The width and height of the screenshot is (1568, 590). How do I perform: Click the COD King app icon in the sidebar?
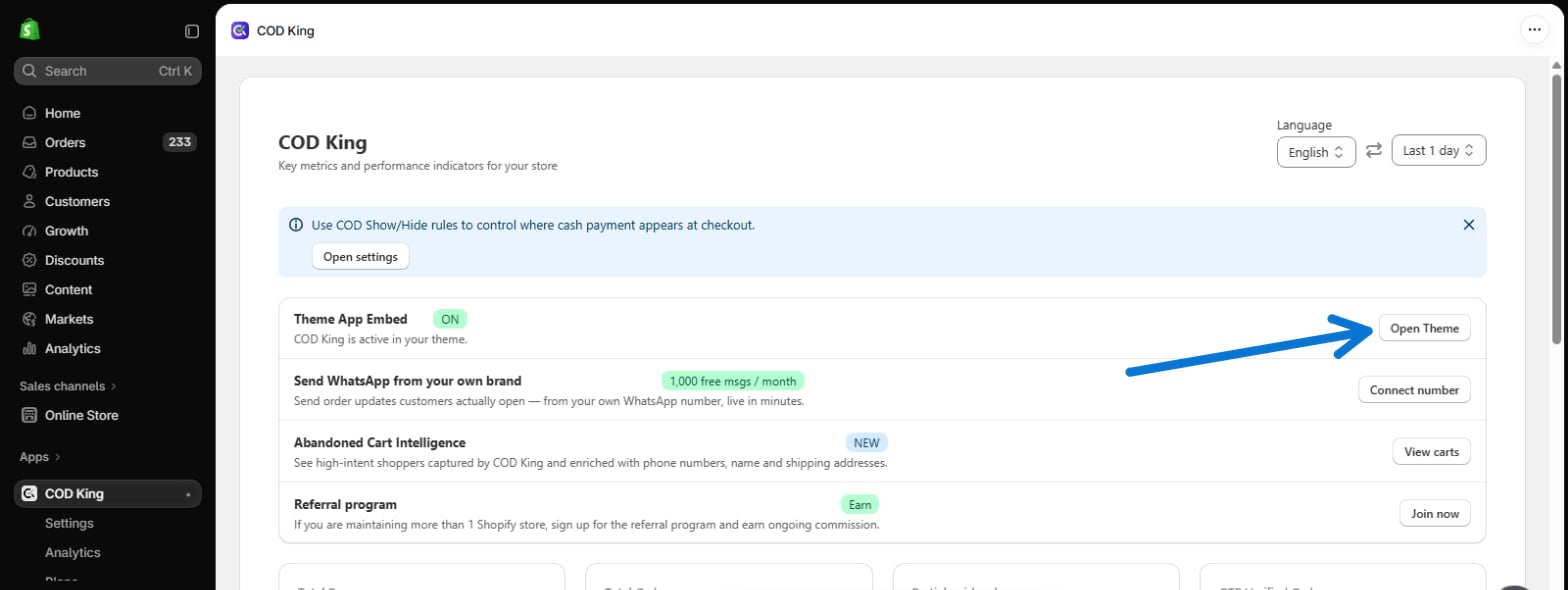pos(29,493)
